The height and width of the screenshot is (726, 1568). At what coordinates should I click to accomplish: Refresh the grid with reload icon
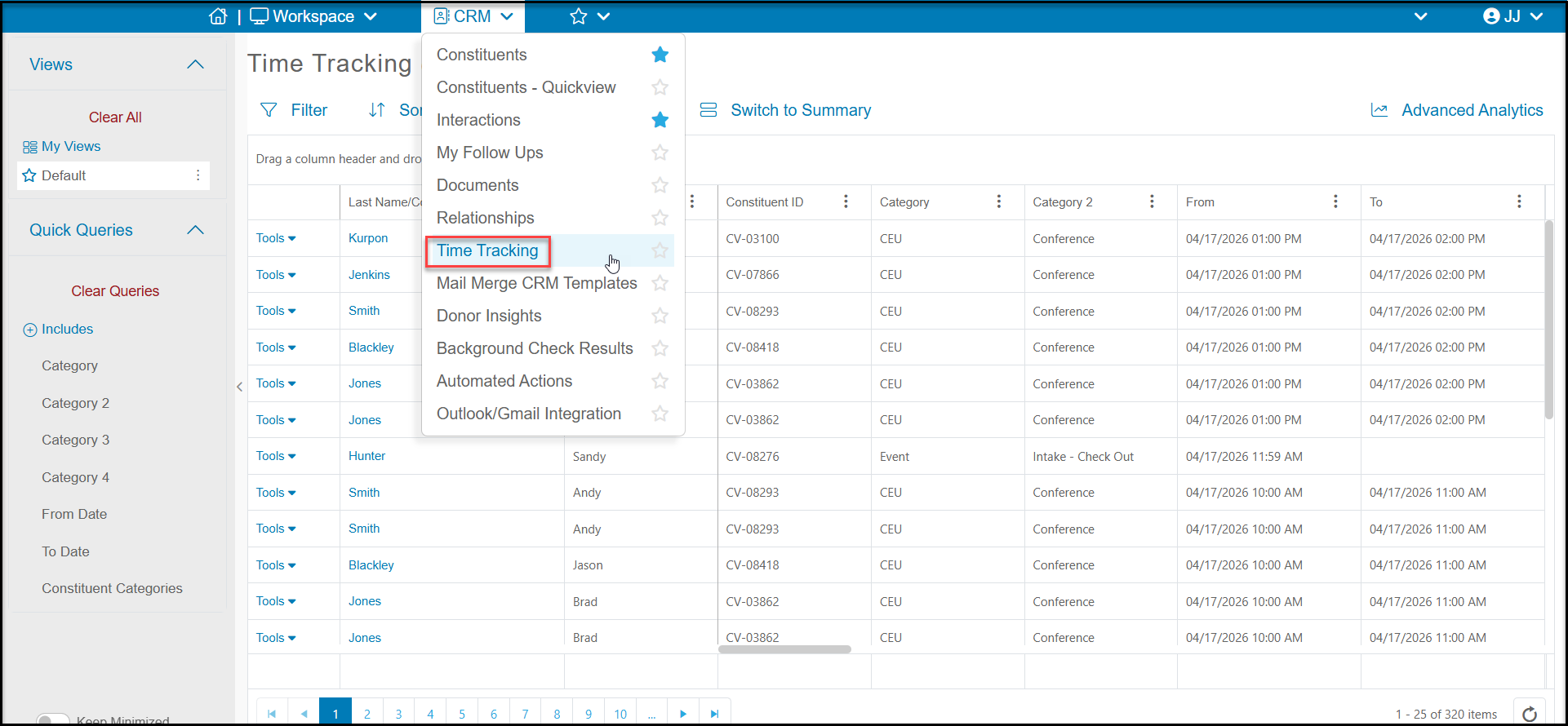tap(1530, 714)
